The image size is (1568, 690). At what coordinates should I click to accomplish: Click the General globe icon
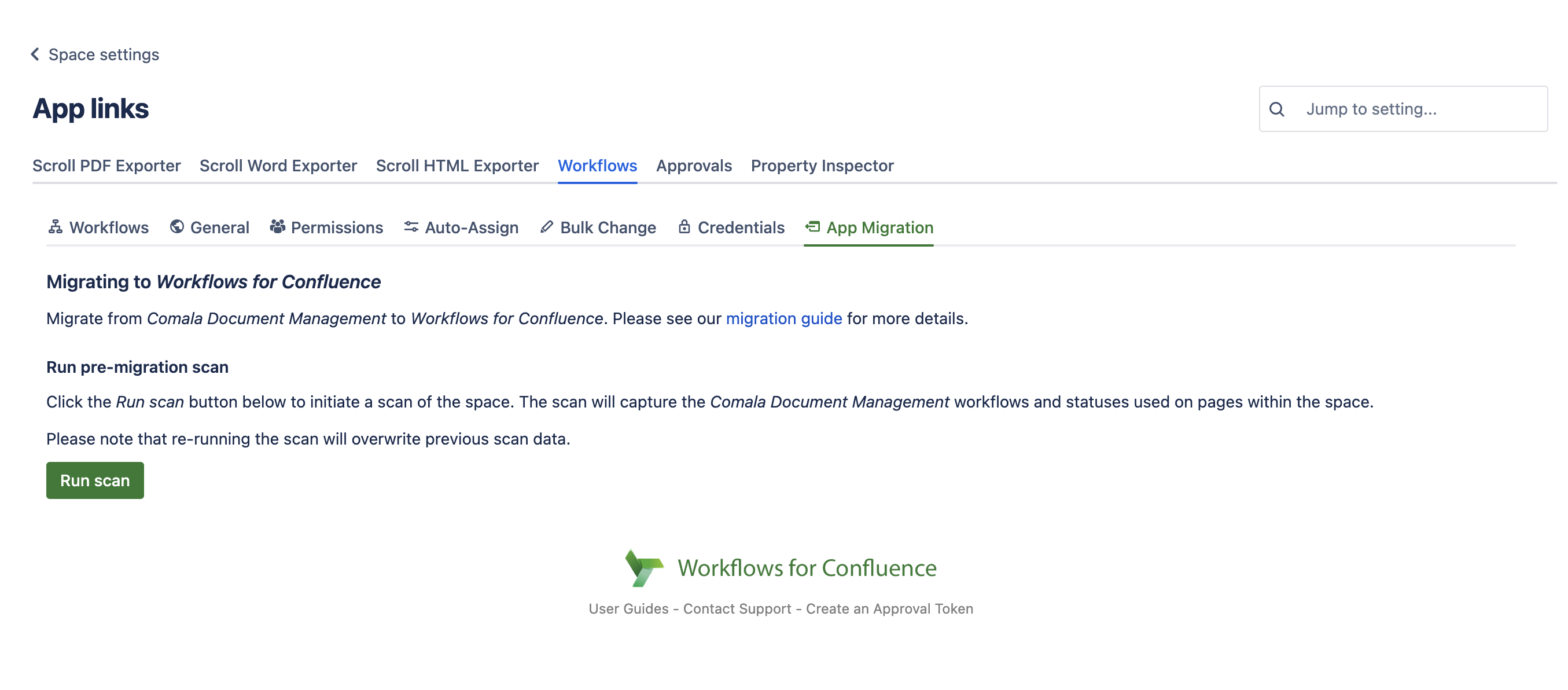pyautogui.click(x=176, y=226)
